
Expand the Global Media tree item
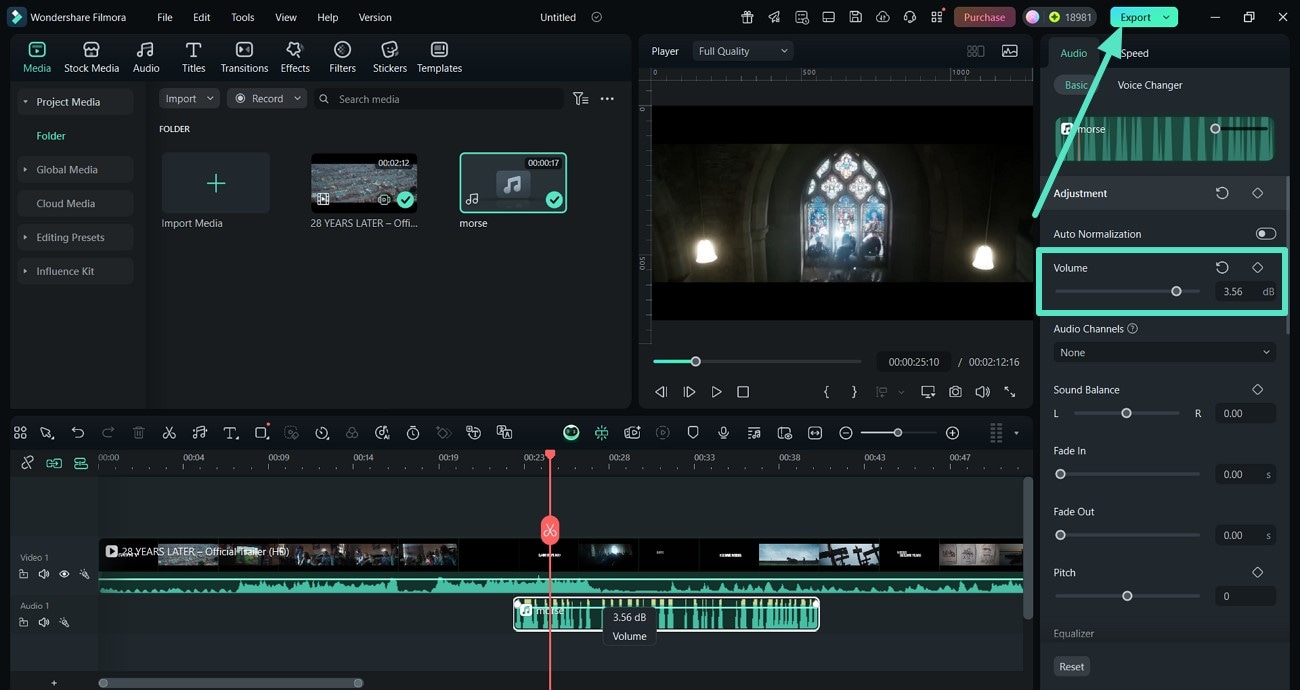coord(25,170)
